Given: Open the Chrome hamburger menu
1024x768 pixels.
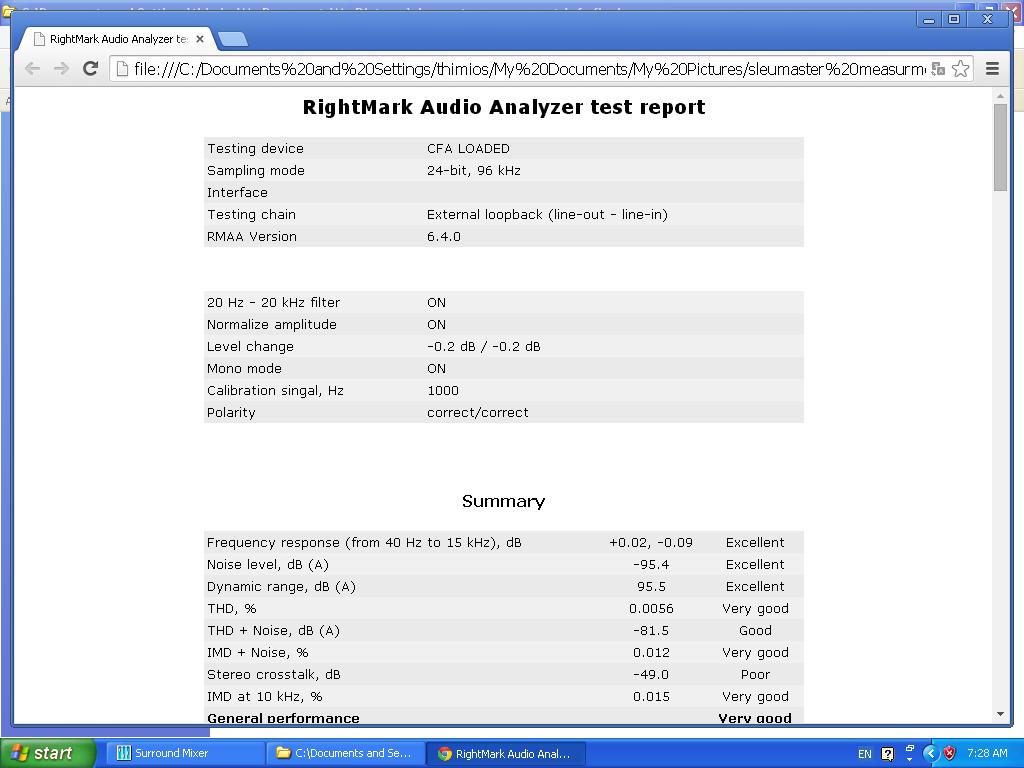Looking at the screenshot, I should pyautogui.click(x=992, y=69).
